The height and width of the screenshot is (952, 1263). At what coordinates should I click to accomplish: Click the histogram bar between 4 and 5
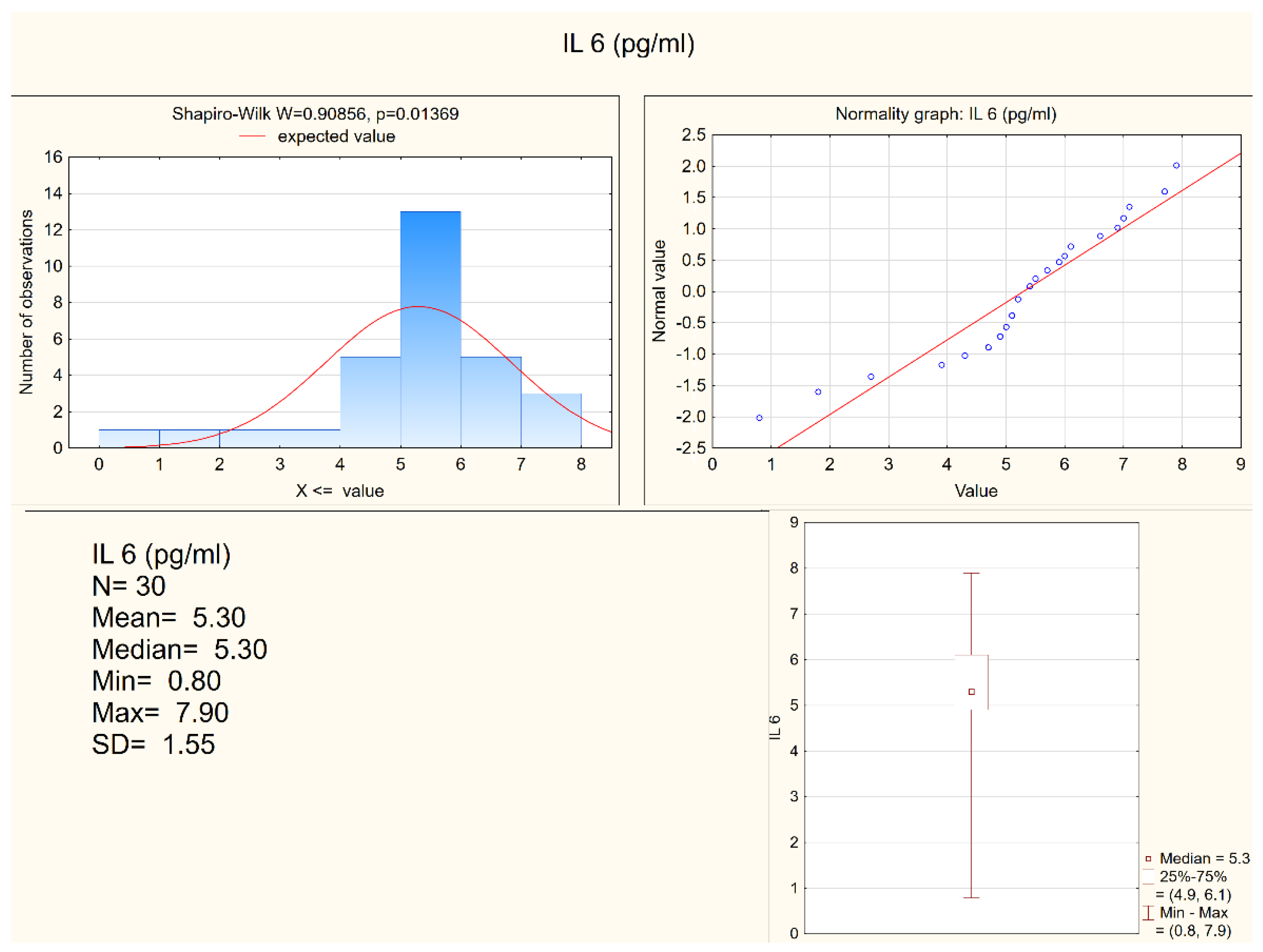[x=370, y=403]
